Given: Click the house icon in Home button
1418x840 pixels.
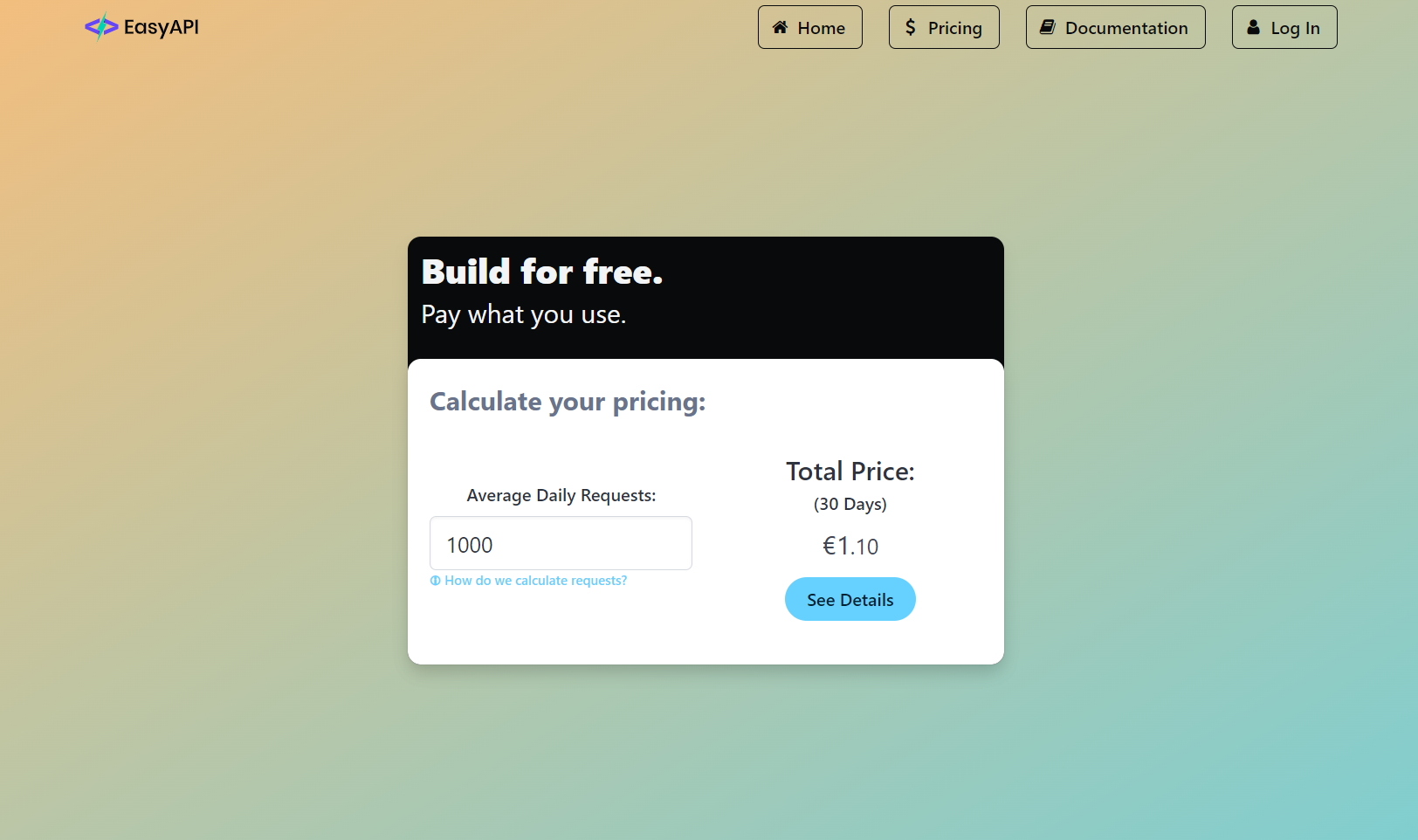Looking at the screenshot, I should [781, 27].
